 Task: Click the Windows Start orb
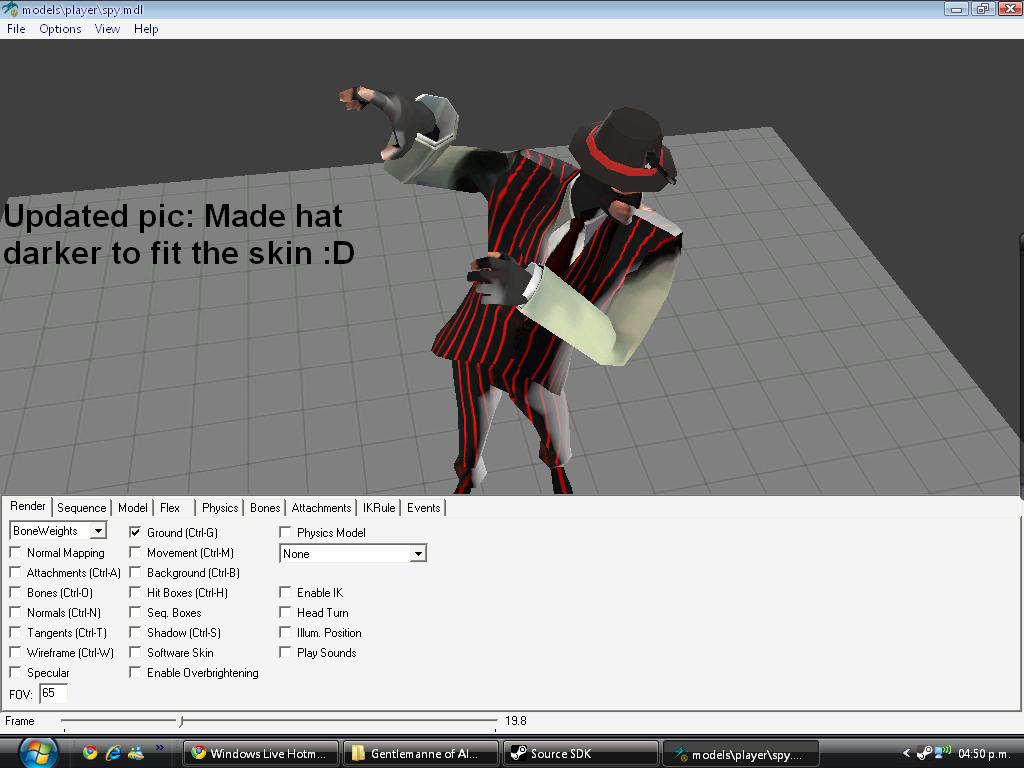pos(37,752)
